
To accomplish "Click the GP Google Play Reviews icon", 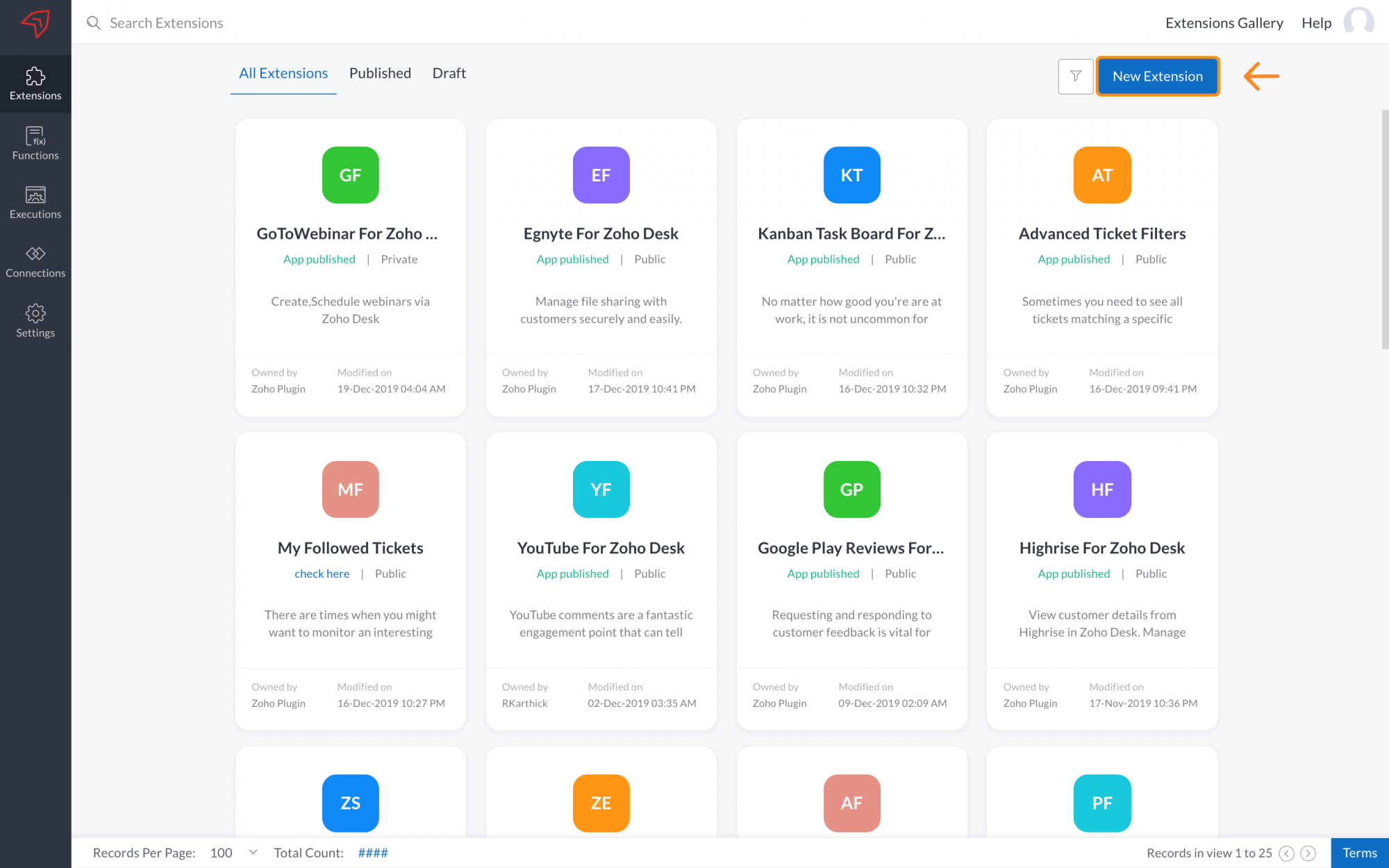I will point(851,489).
